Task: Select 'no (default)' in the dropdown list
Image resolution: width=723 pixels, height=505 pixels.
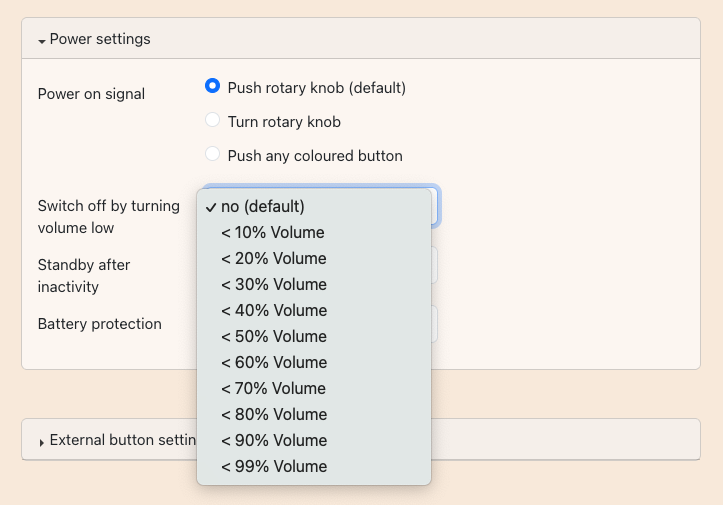Action: point(263,206)
